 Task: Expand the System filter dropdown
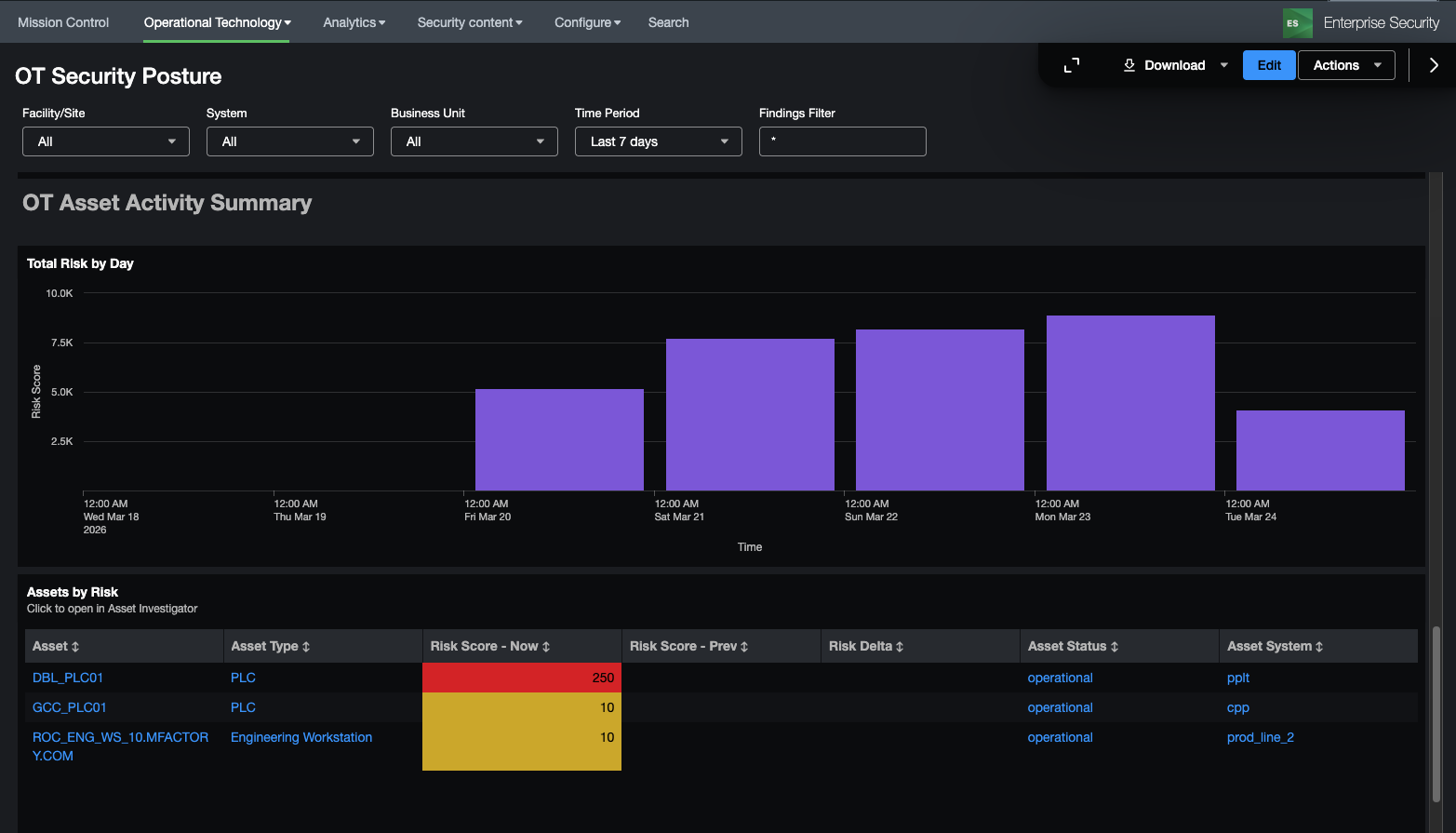click(x=290, y=141)
